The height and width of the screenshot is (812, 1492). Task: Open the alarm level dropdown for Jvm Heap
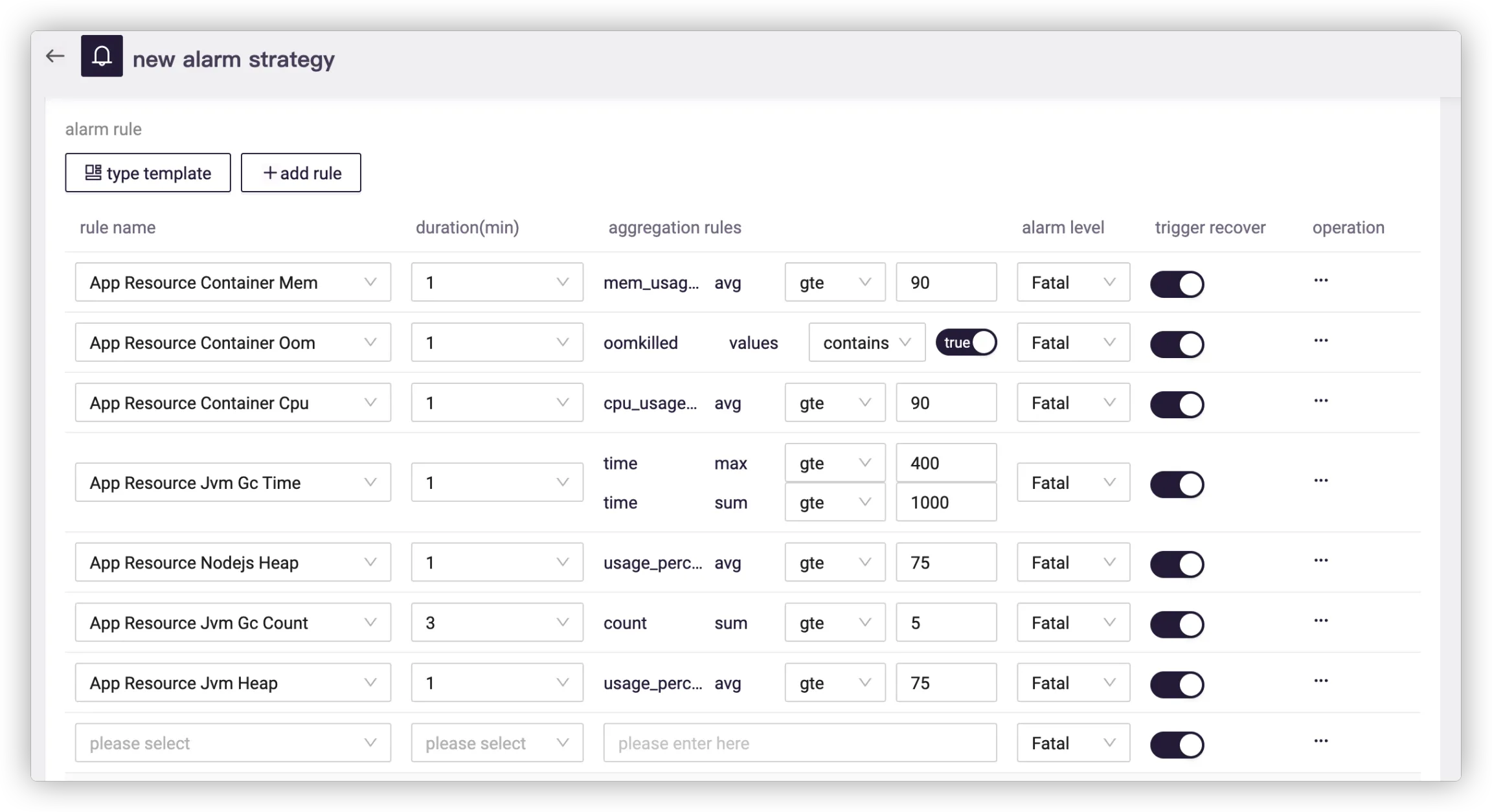1073,683
